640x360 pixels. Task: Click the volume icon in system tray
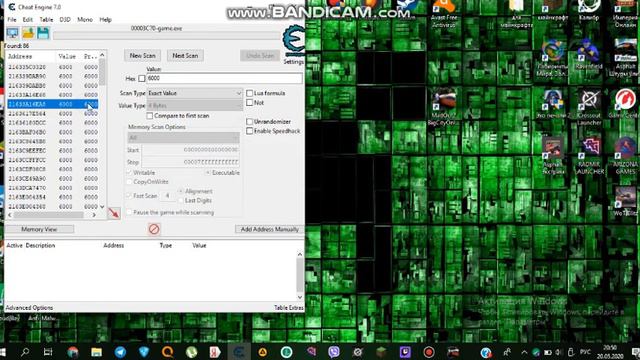[559, 352]
